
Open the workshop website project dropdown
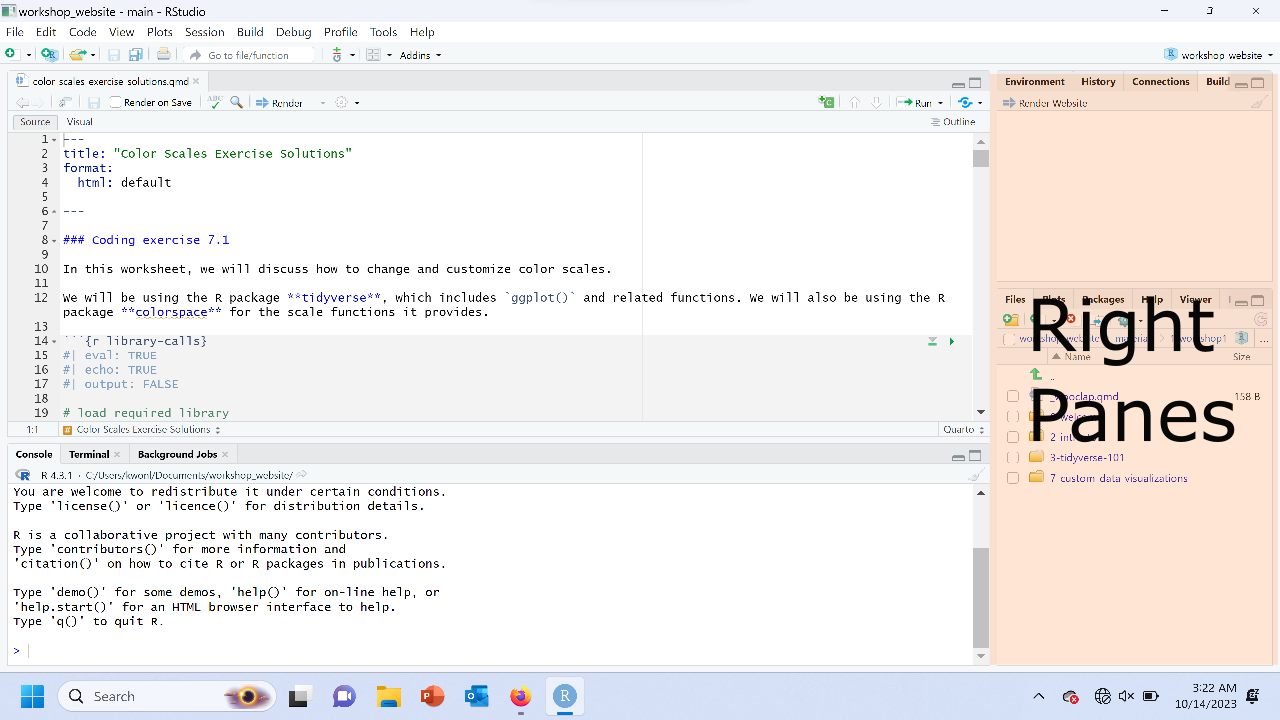click(1219, 55)
